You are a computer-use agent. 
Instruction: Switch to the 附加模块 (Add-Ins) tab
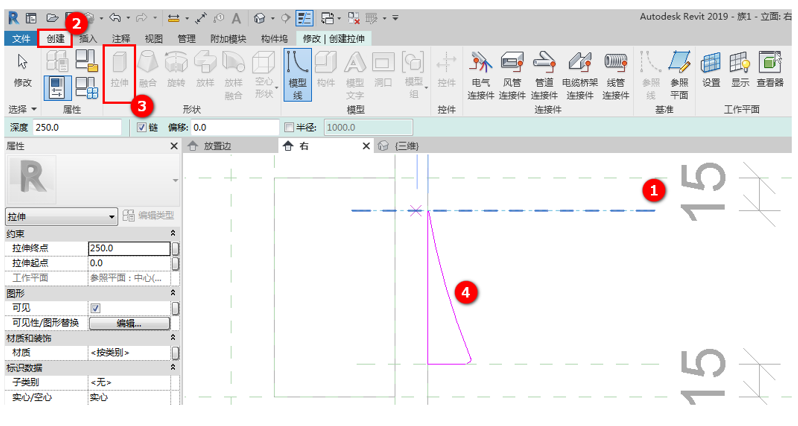pyautogui.click(x=228, y=39)
